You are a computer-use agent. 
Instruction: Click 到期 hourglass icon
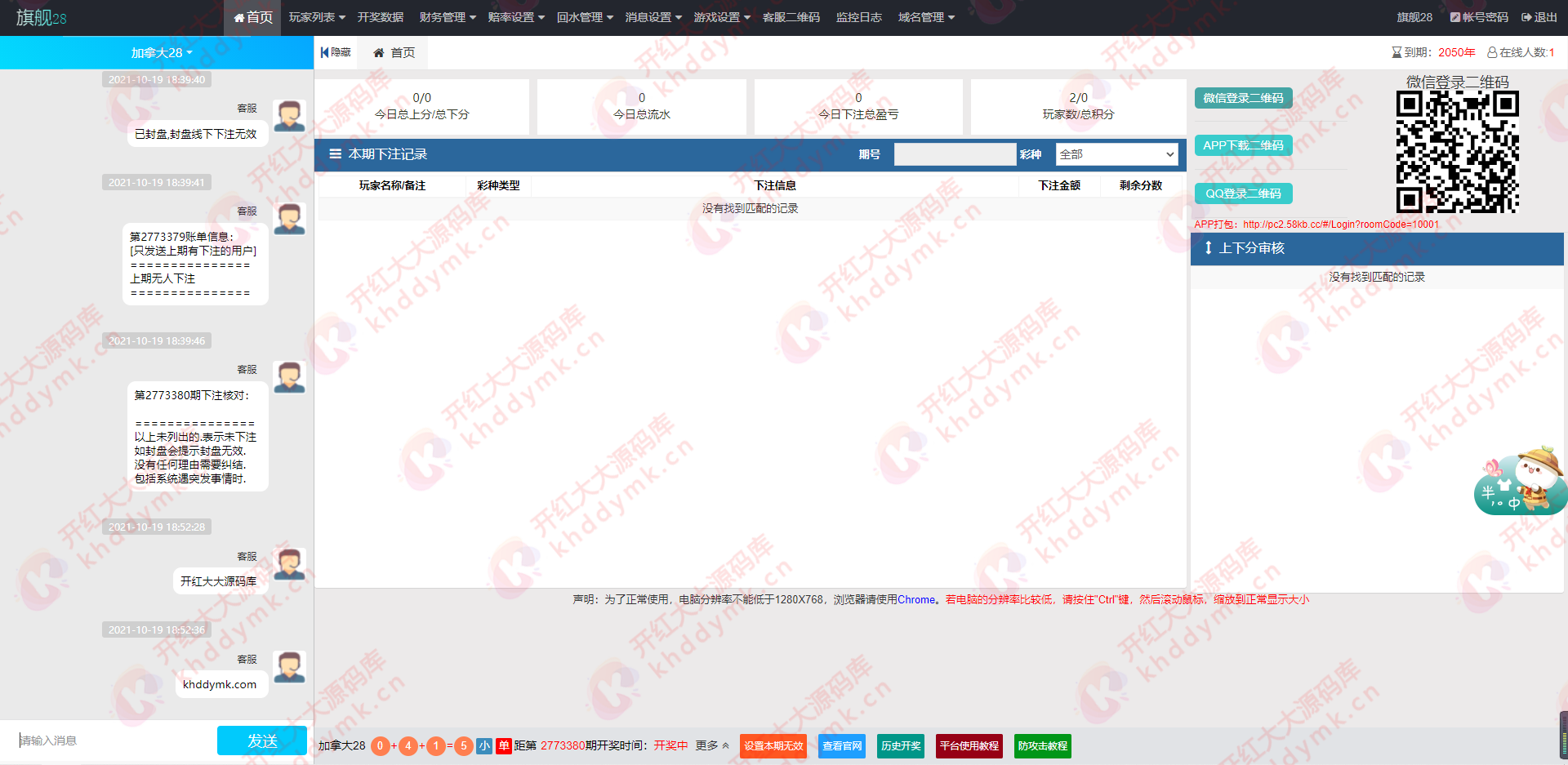coord(1396,52)
